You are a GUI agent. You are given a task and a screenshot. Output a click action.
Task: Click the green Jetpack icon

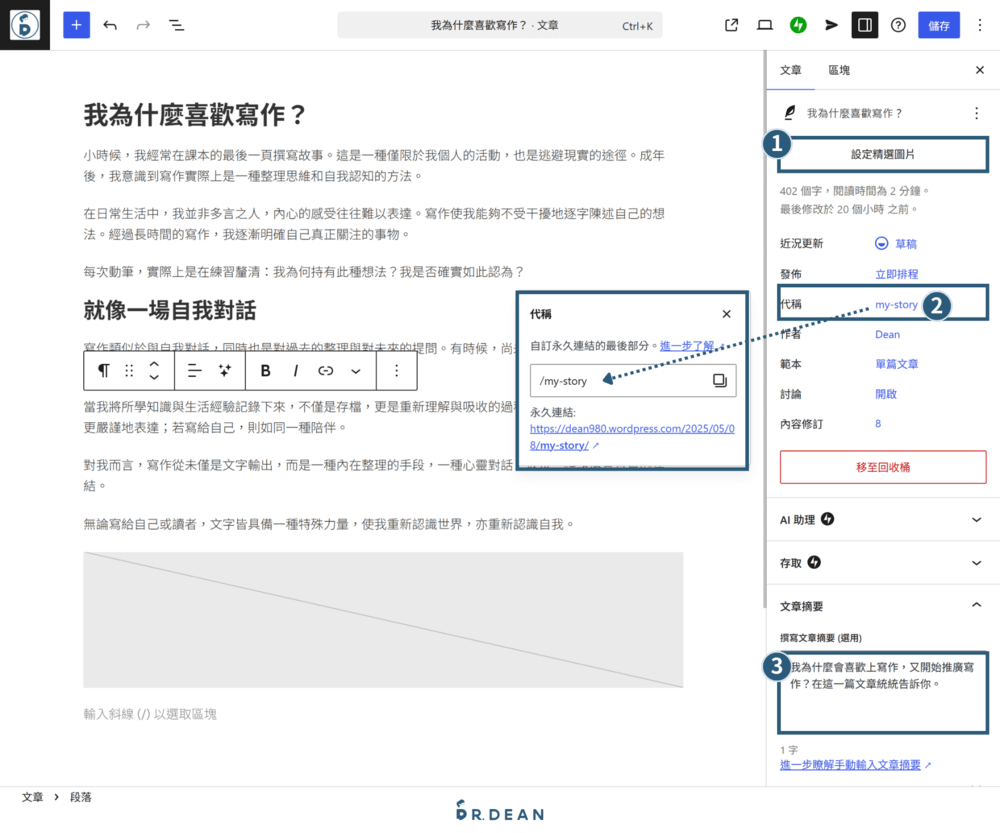tap(797, 24)
